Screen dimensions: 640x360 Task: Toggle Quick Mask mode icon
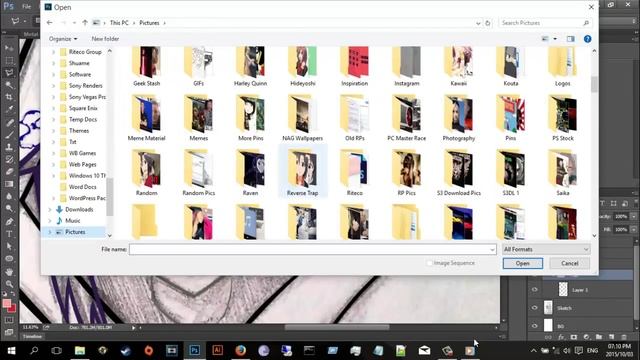pos(9,320)
